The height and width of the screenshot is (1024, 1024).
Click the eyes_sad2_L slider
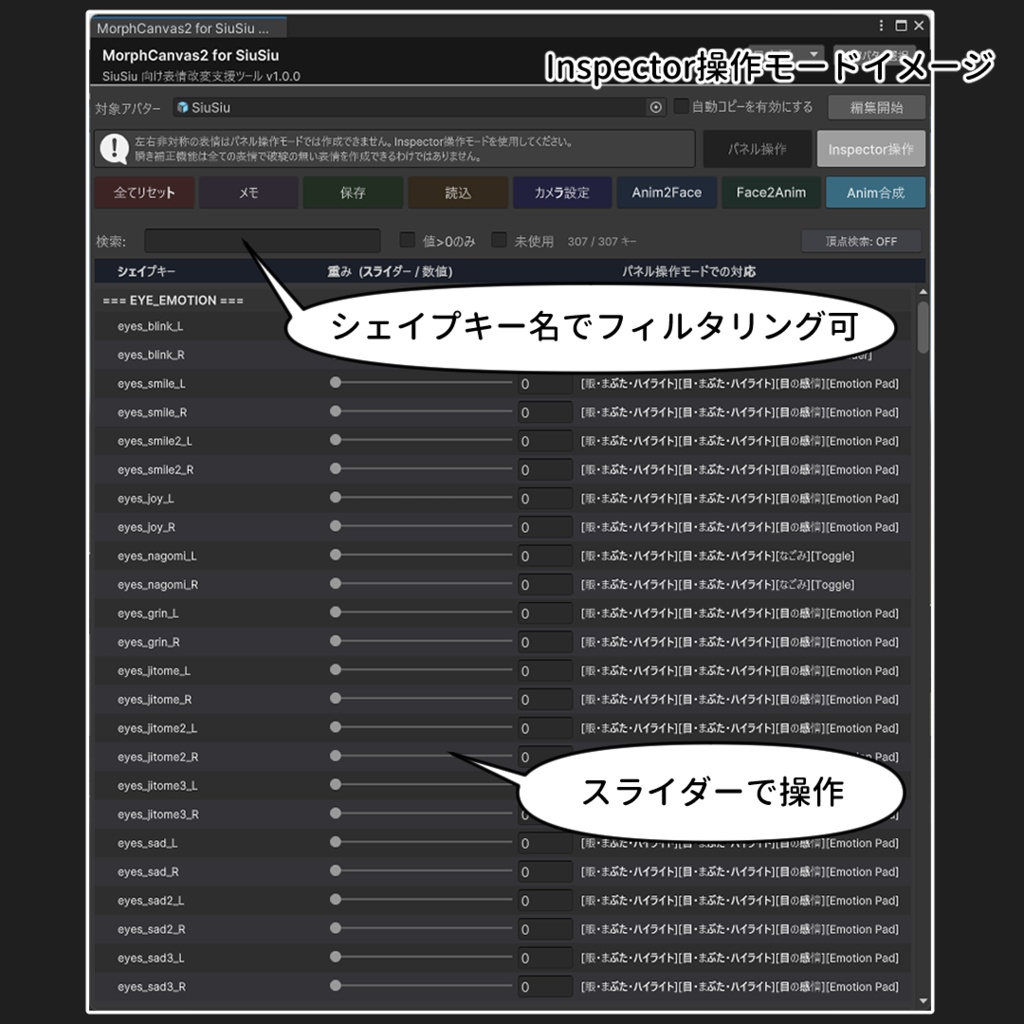point(423,900)
